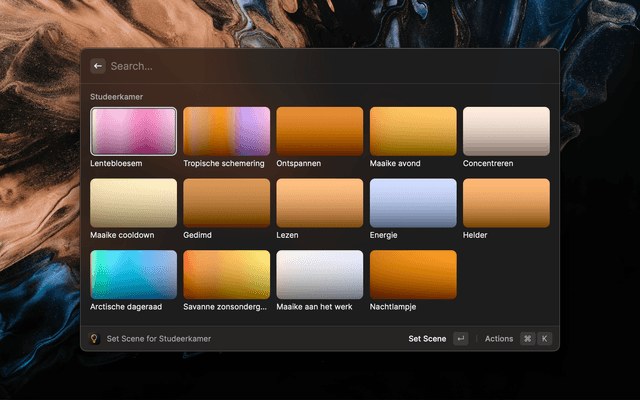Screen dimensions: 640x400
Task: Apply the Energie scene
Action: (x=413, y=203)
